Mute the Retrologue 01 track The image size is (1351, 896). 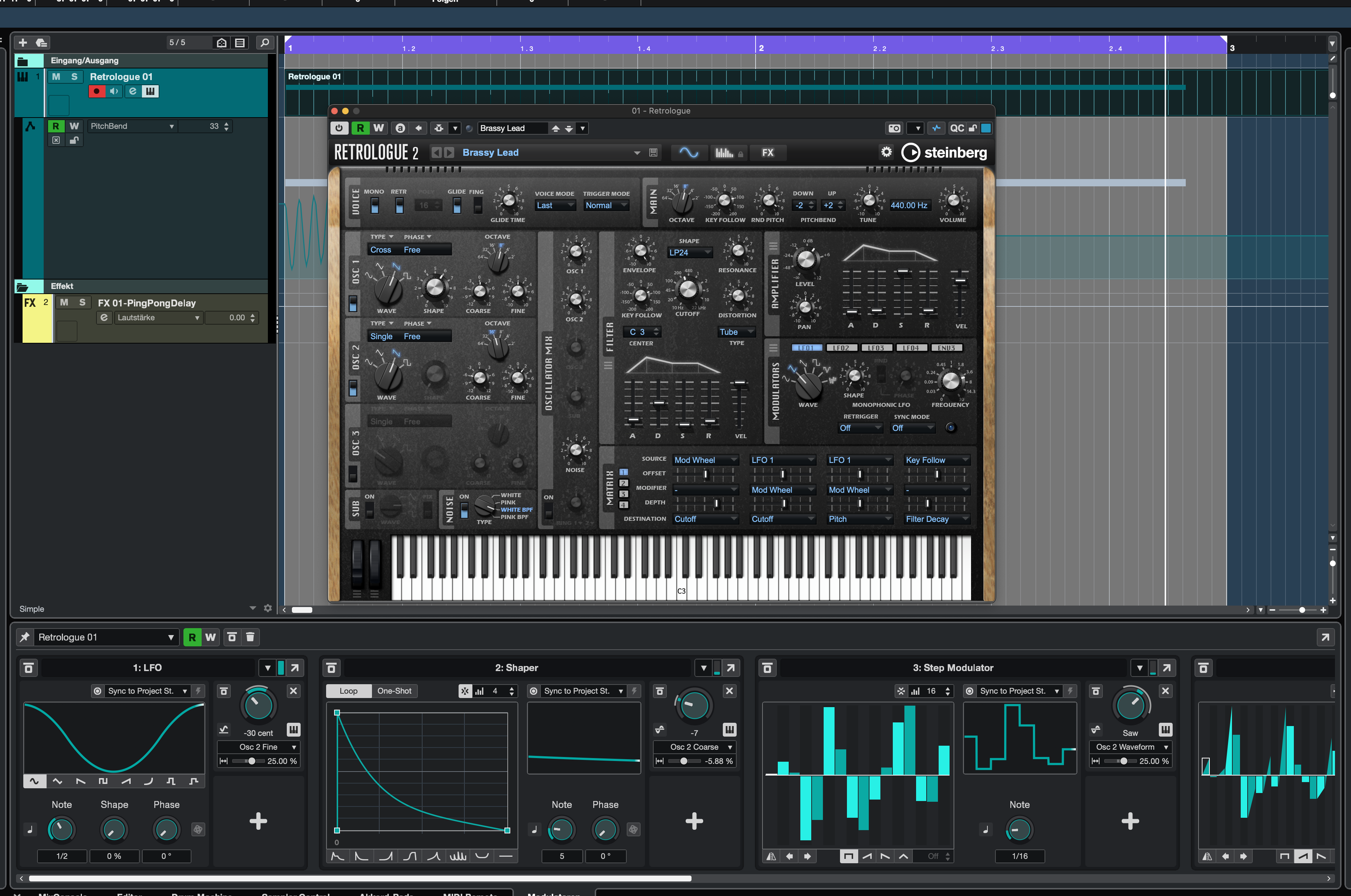[56, 76]
